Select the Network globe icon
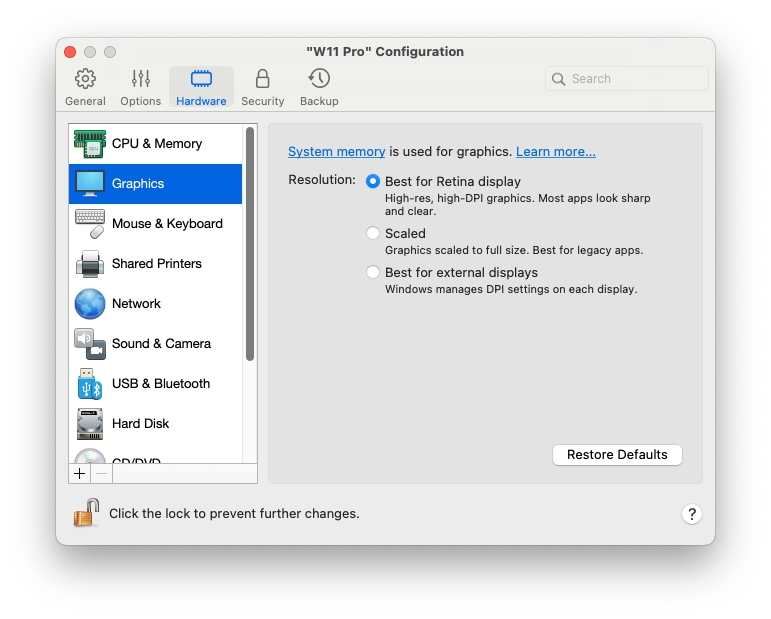771x619 pixels. click(90, 304)
